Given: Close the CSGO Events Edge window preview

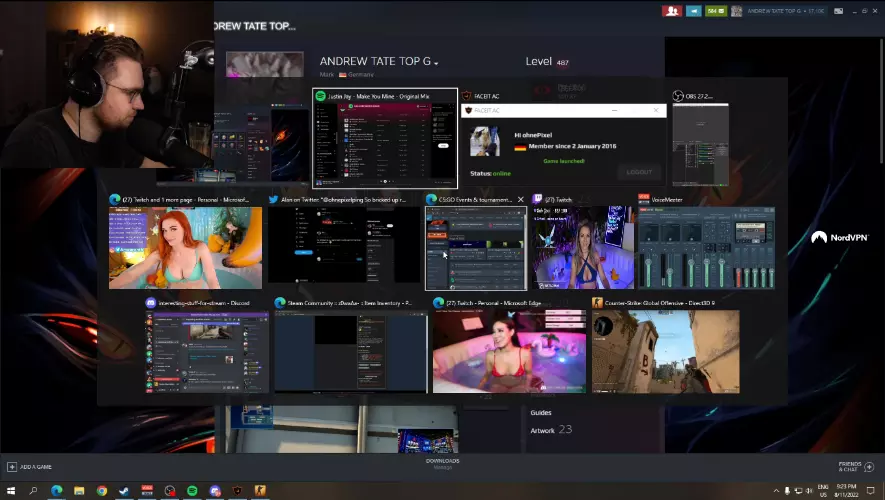Looking at the screenshot, I should click(x=520, y=200).
